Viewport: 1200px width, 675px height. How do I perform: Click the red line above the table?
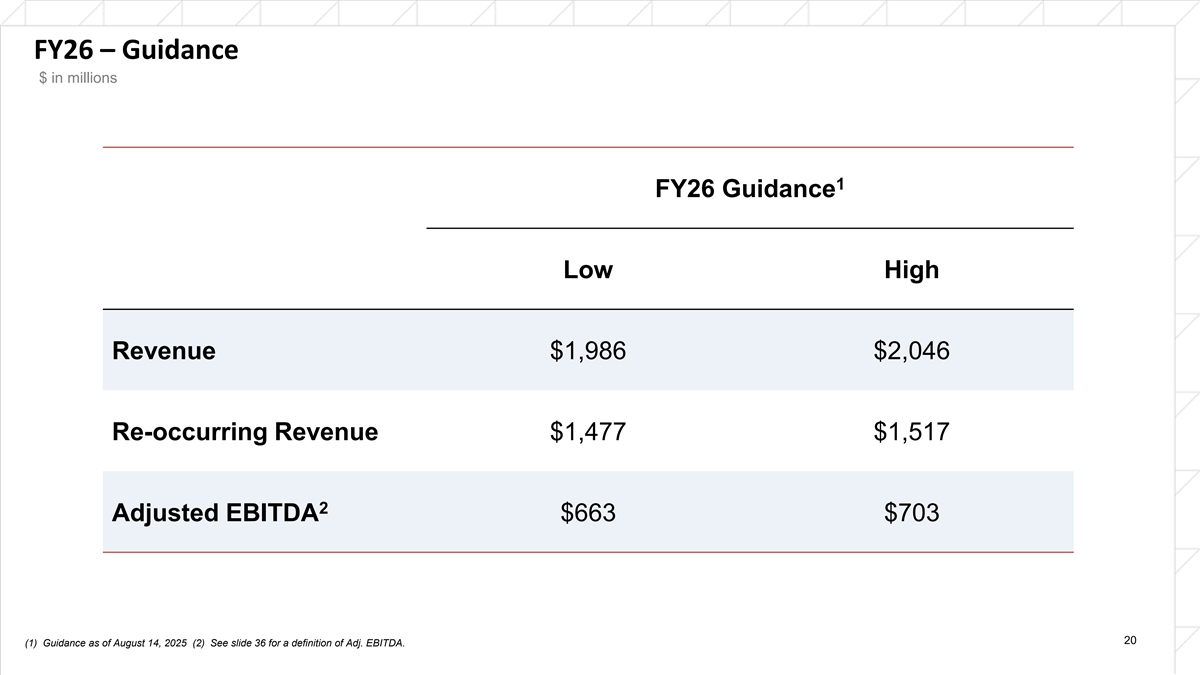click(588, 148)
